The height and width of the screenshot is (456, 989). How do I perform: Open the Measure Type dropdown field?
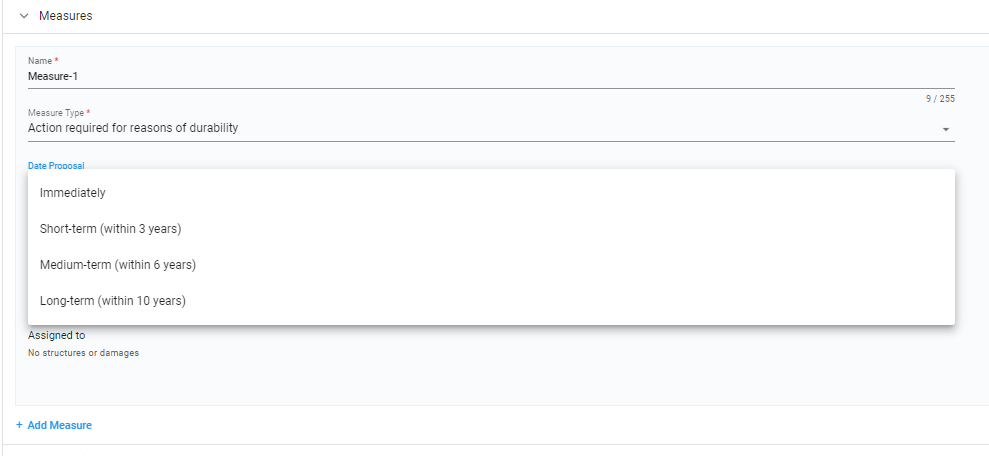point(491,128)
